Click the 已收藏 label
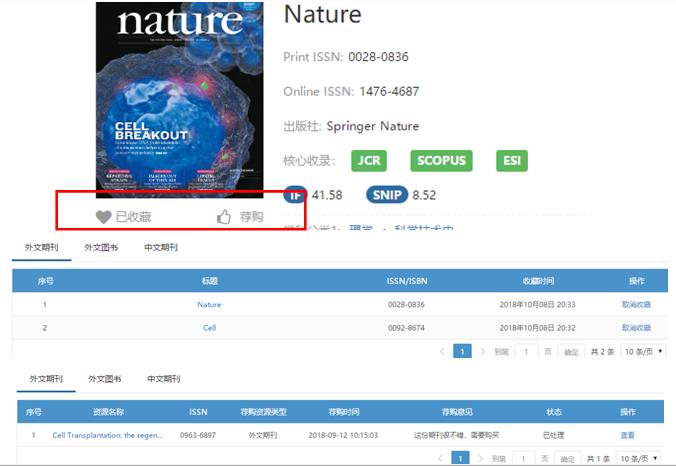This screenshot has width=676, height=466. pyautogui.click(x=134, y=216)
